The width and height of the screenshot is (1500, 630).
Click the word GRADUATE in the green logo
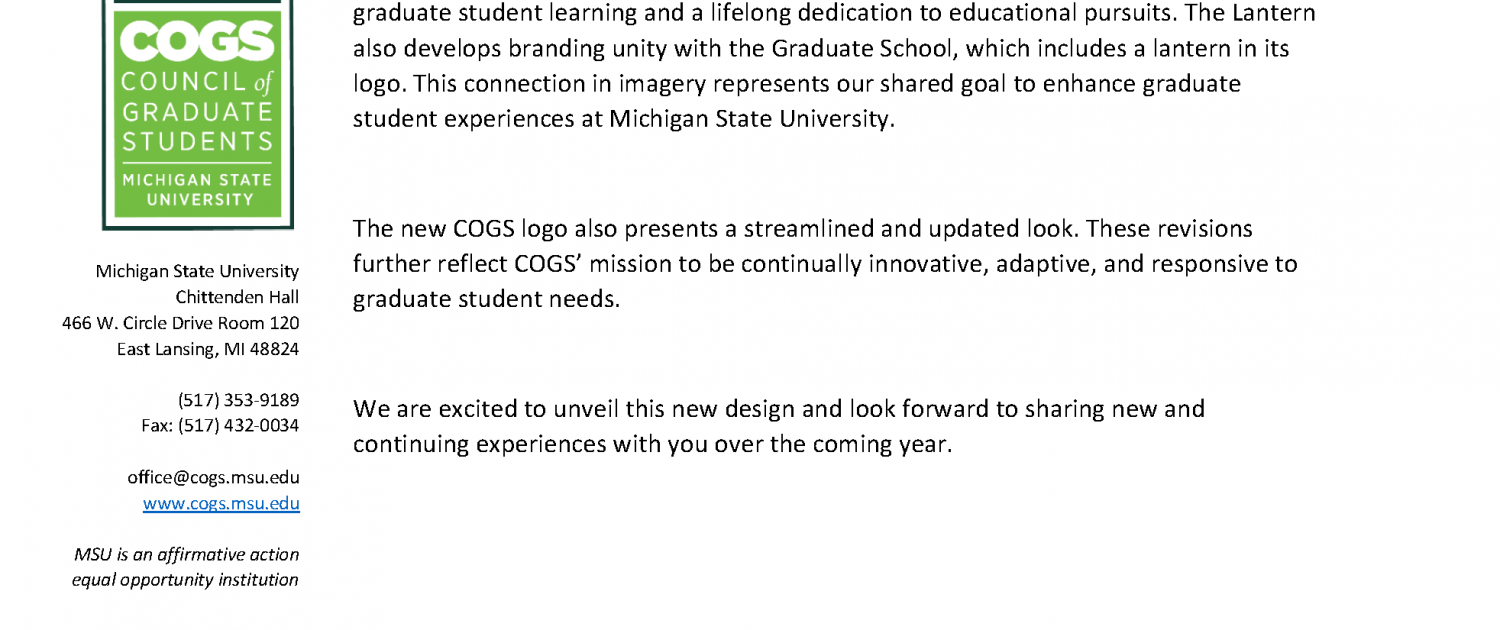click(x=197, y=111)
